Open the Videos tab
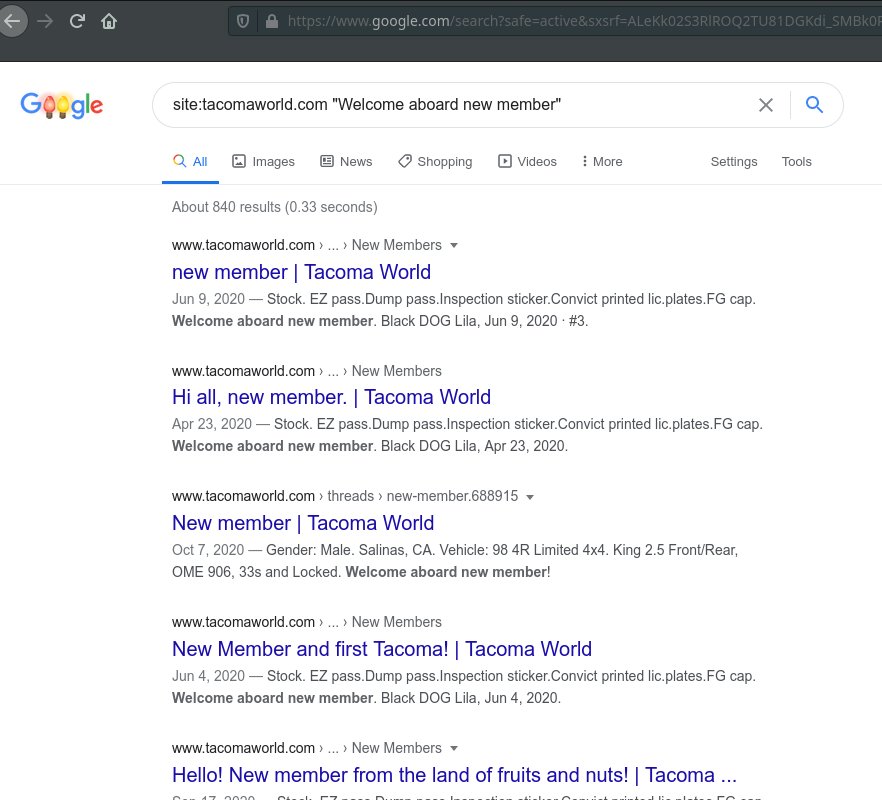 tap(527, 161)
